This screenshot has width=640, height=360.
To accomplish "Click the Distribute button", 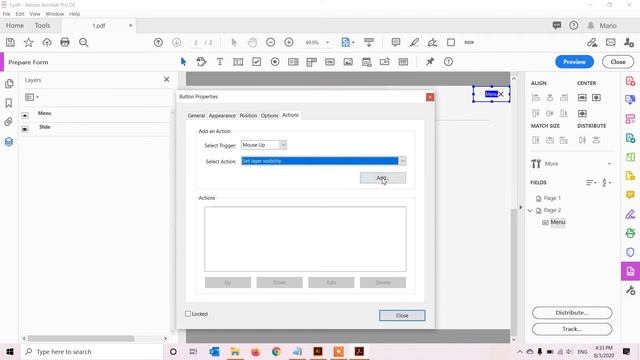I will 572,313.
